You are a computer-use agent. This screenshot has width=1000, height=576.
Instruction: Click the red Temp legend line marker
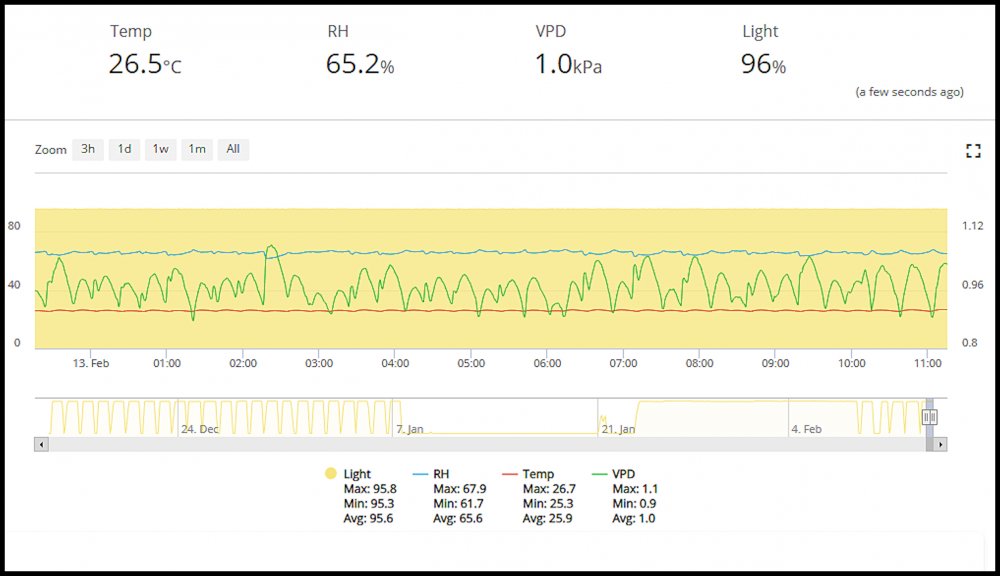[x=509, y=474]
